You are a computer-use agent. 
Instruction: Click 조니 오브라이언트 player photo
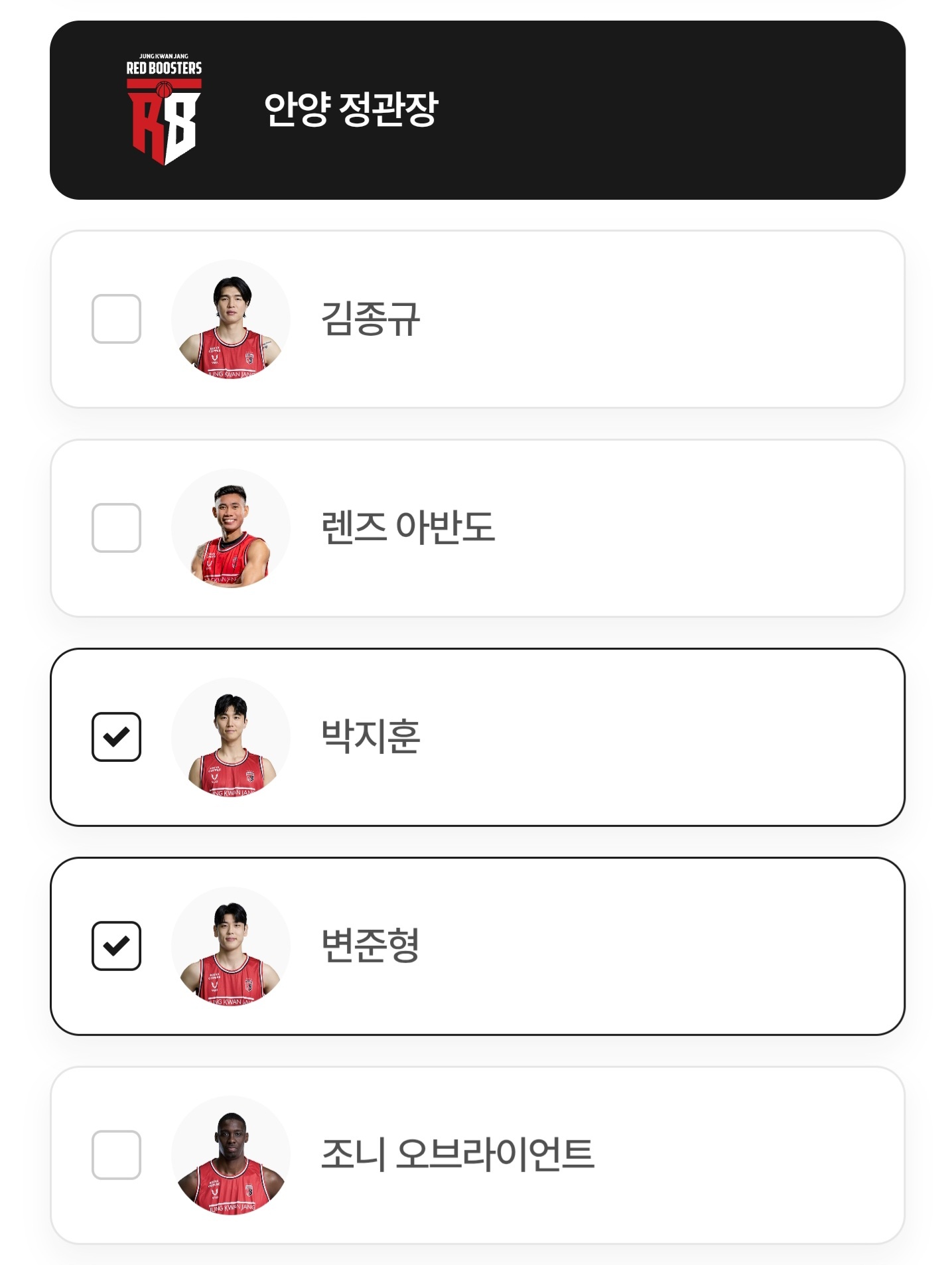pyautogui.click(x=230, y=1155)
